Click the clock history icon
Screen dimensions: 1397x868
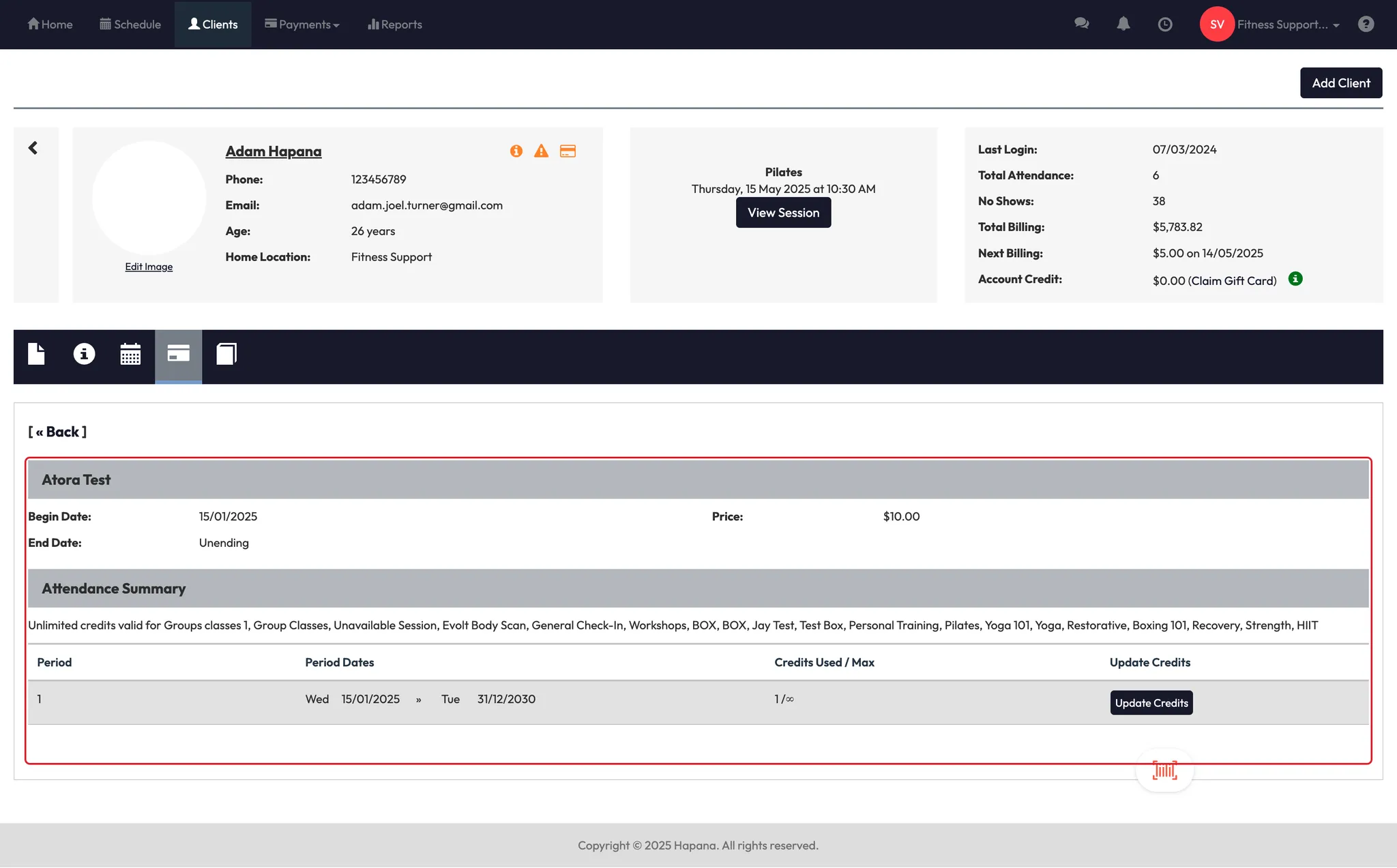(1165, 25)
